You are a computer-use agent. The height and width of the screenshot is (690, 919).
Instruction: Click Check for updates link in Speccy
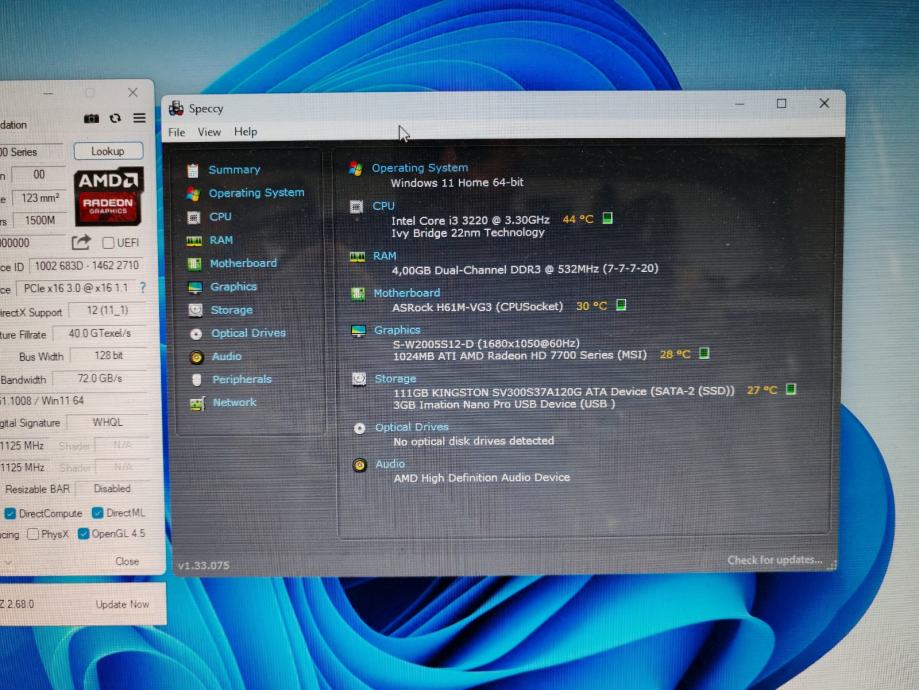pyautogui.click(x=774, y=560)
